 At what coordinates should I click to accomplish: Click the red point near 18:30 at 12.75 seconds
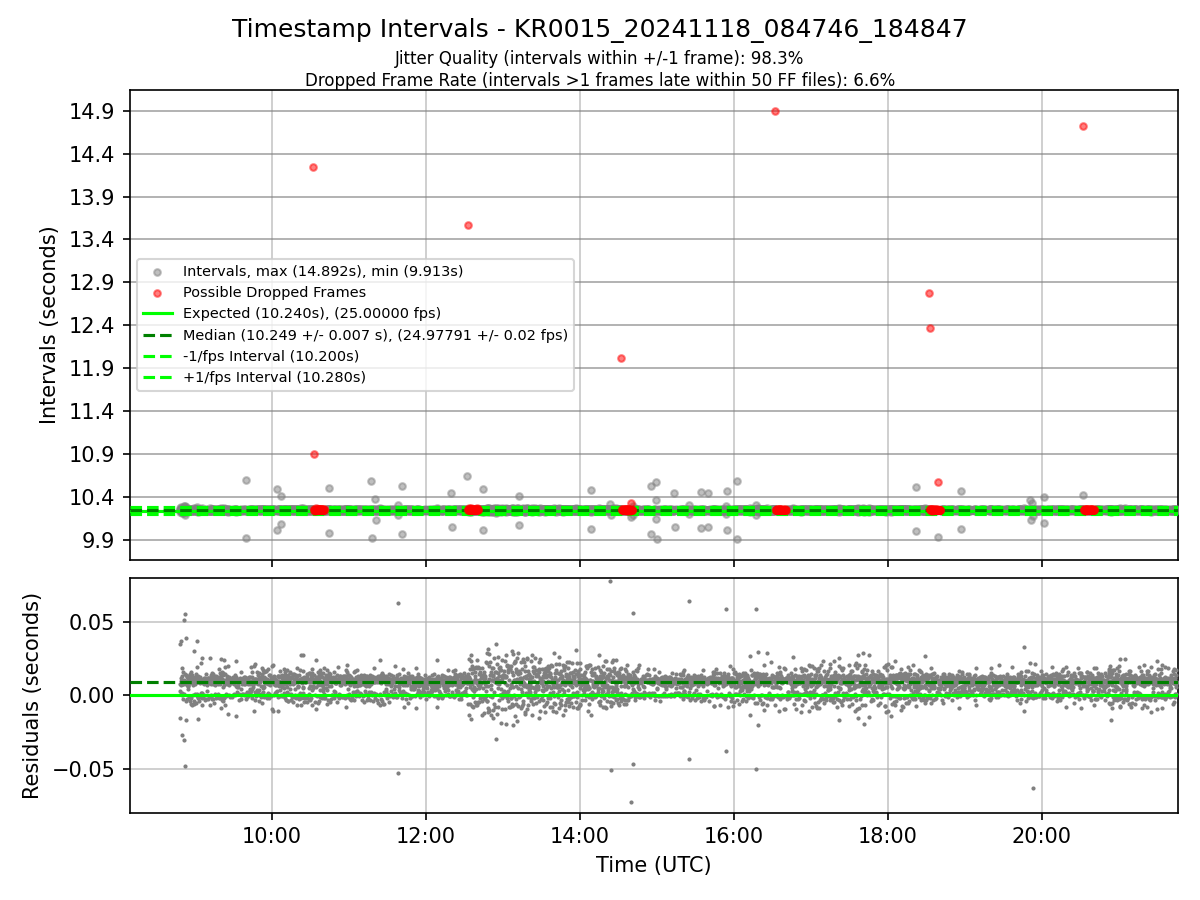coord(929,293)
